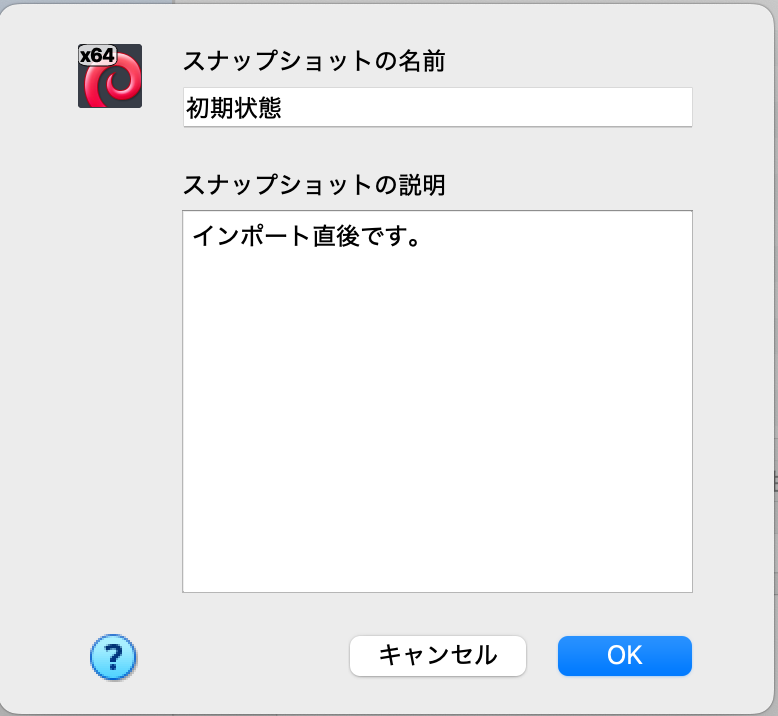Click the blue question mark help icon
This screenshot has height=716, width=778.
(113, 657)
